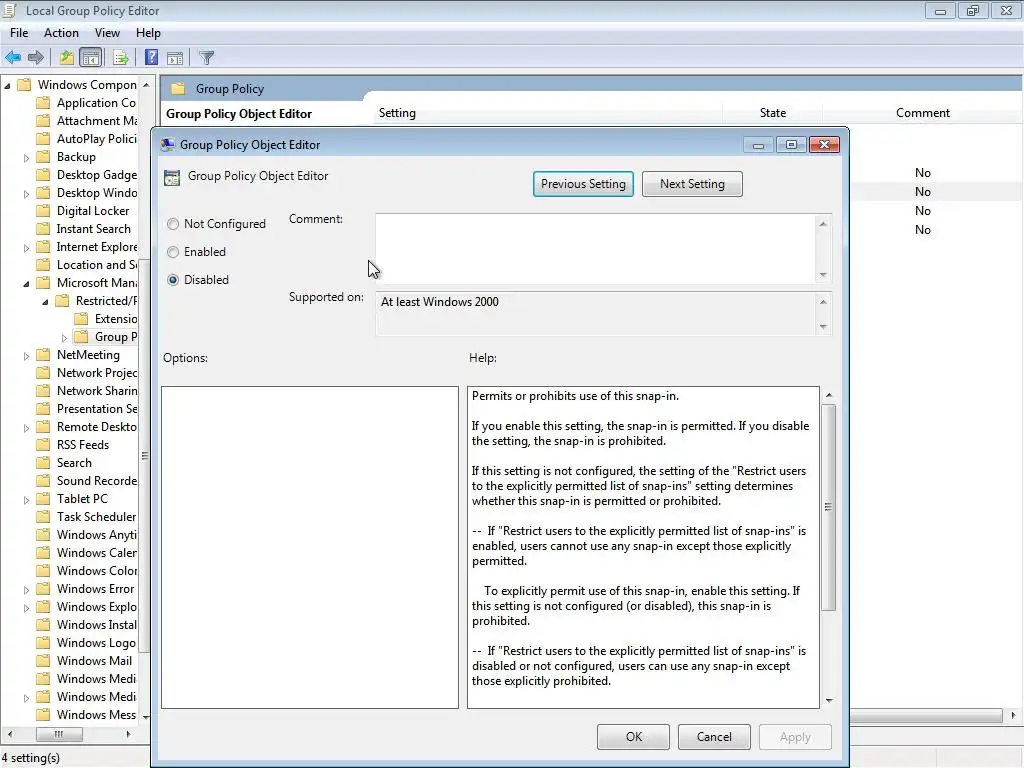The height and width of the screenshot is (768, 1024).
Task: Collapse the Windows Components tree node
Action: (7, 86)
